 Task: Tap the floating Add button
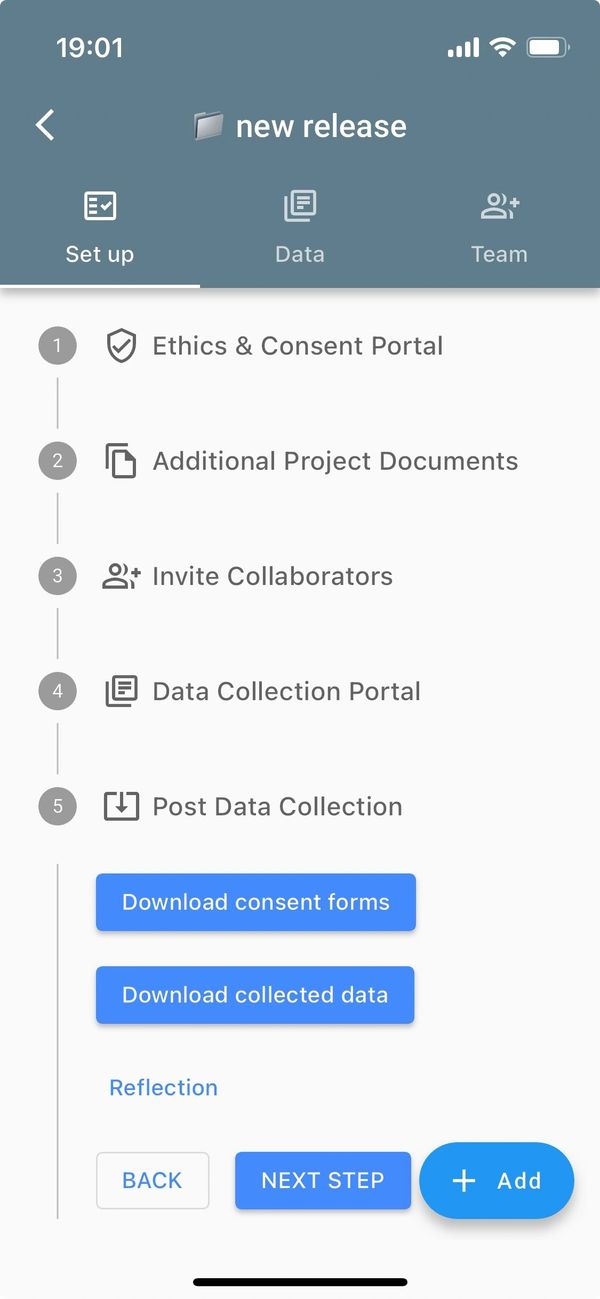tap(497, 1181)
